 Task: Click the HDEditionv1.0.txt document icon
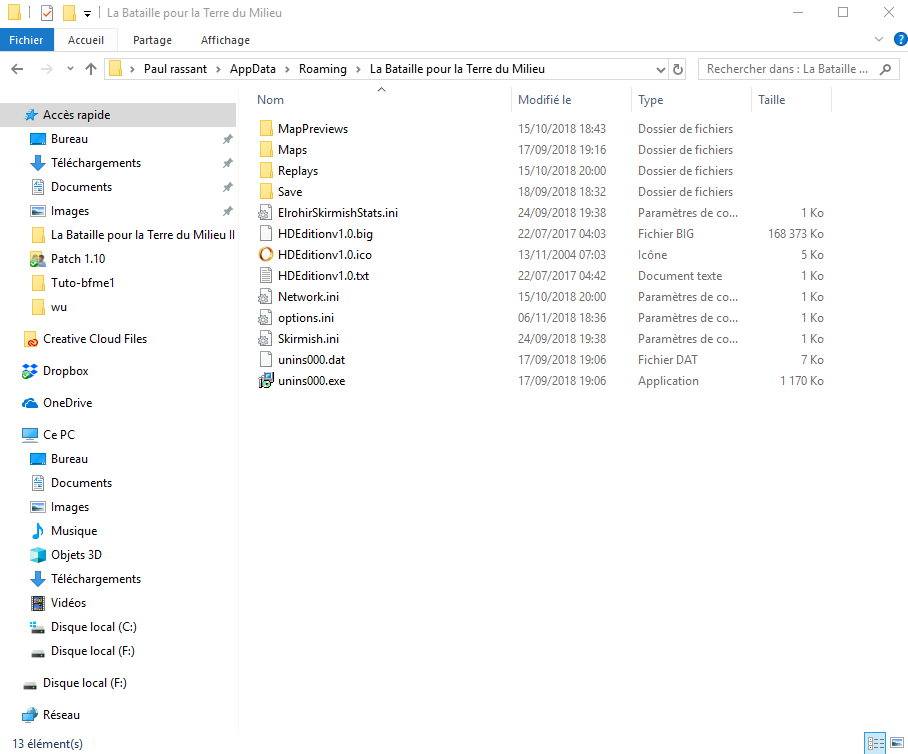point(265,275)
